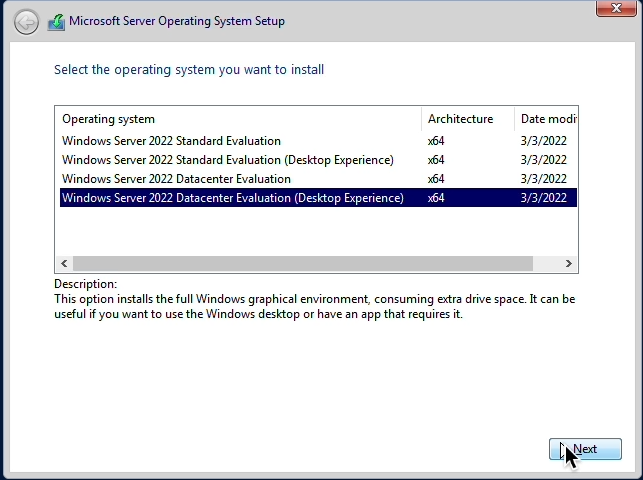This screenshot has height=480, width=643.
Task: Click the Date modified column header
Action: click(546, 119)
